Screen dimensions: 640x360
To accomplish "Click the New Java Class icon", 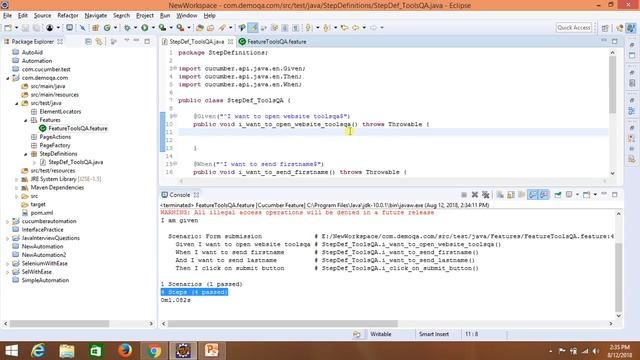I will tap(107, 28).
